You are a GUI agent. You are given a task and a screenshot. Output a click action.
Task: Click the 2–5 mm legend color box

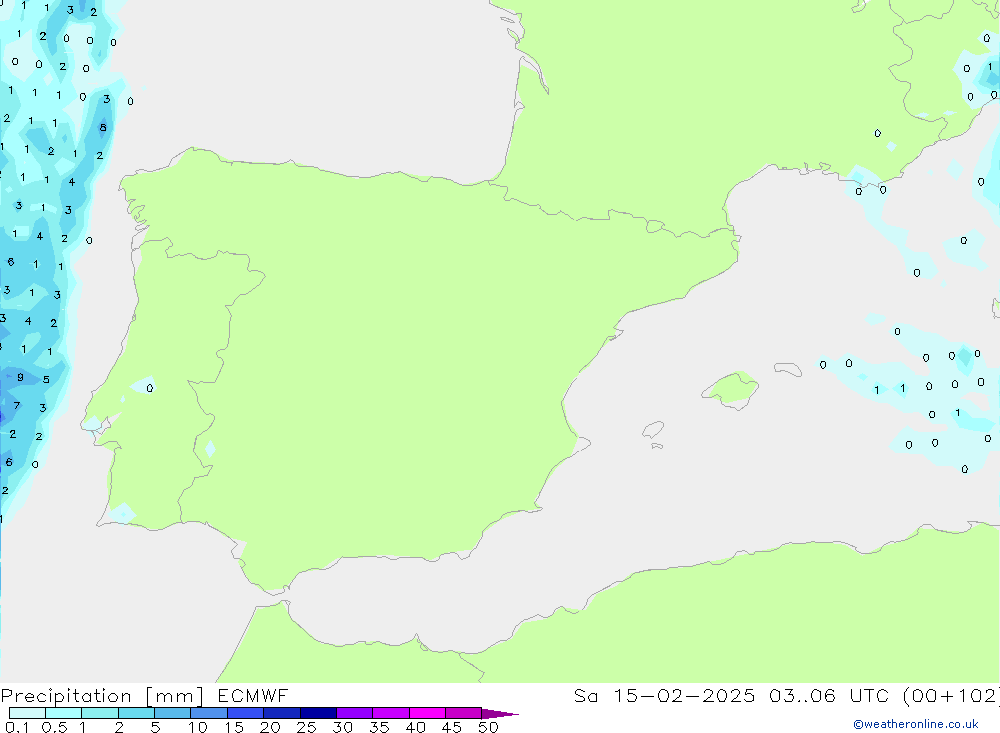coord(136,713)
